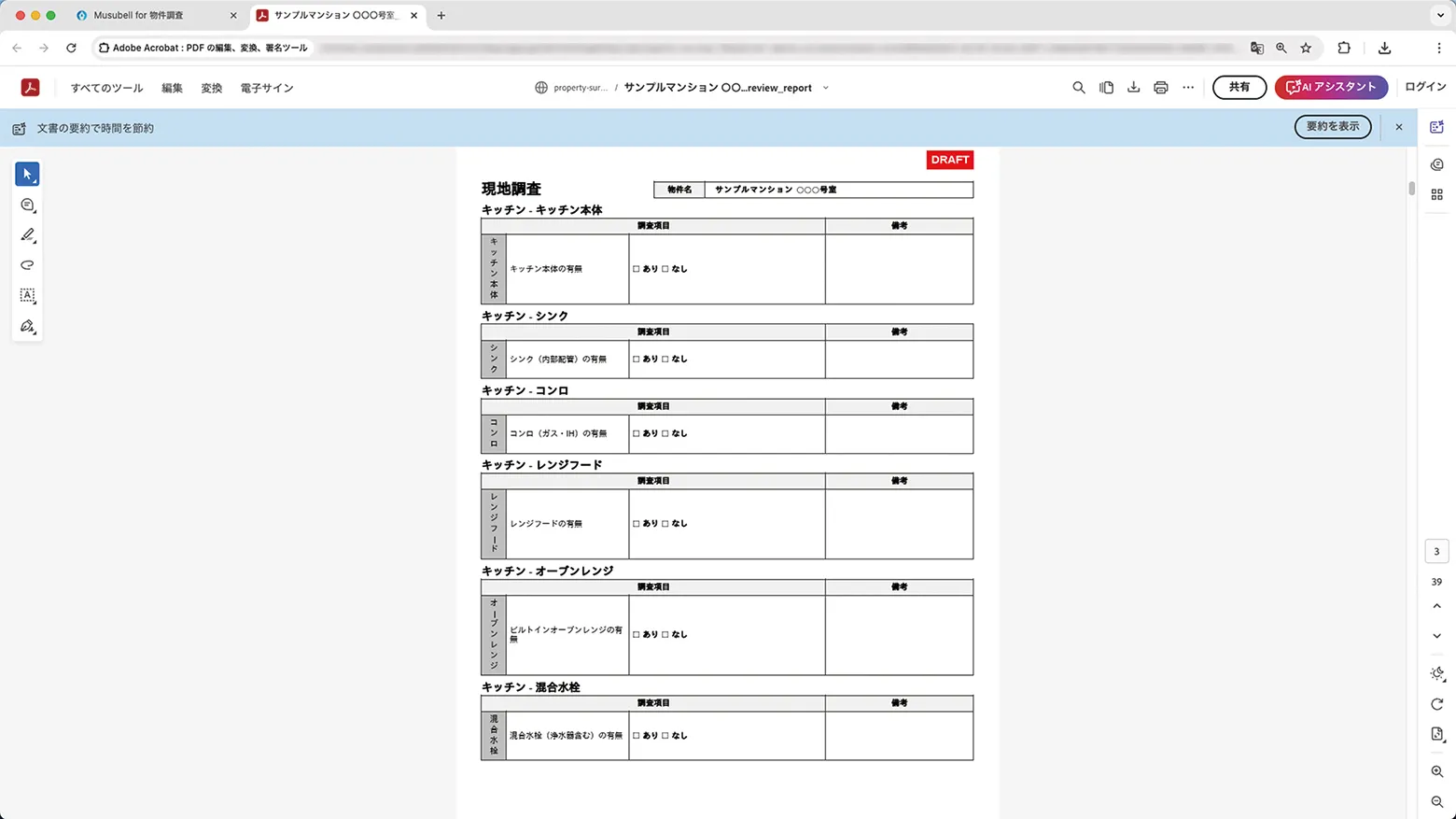
Task: Print the サンプルマンション report
Action: pyautogui.click(x=1160, y=87)
